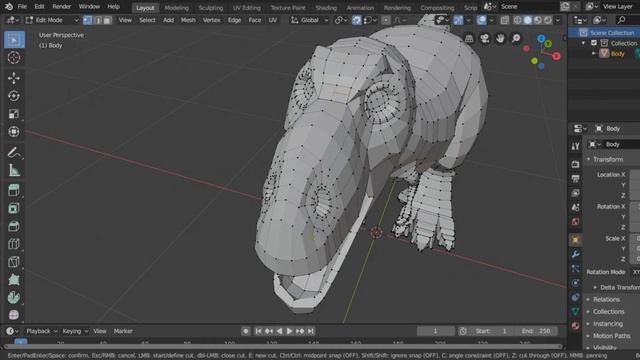Open Edit Mode dropdown

click(52, 20)
